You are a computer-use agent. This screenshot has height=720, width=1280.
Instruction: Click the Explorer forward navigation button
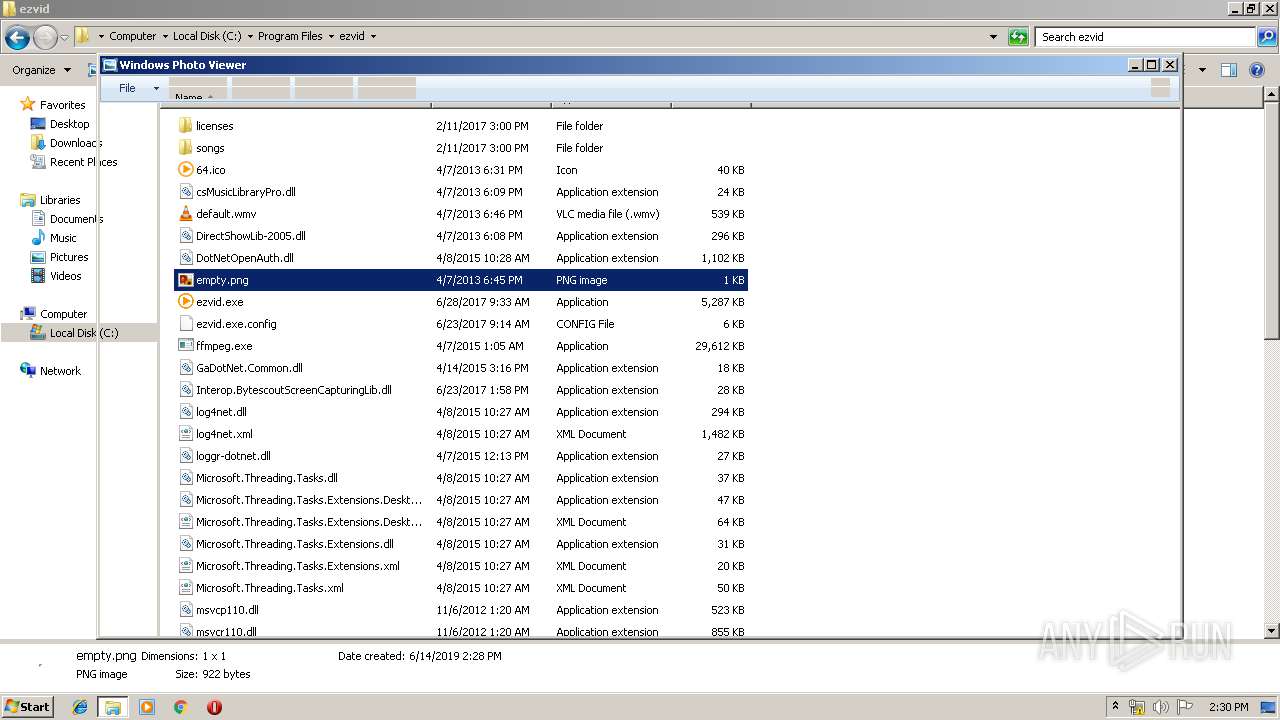pyautogui.click(x=45, y=37)
